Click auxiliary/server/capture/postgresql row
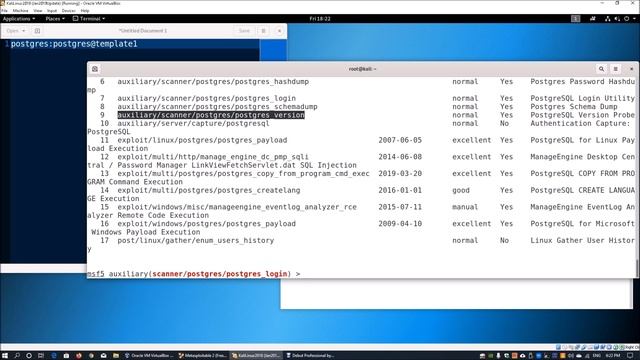640x360 pixels. [x=193, y=123]
